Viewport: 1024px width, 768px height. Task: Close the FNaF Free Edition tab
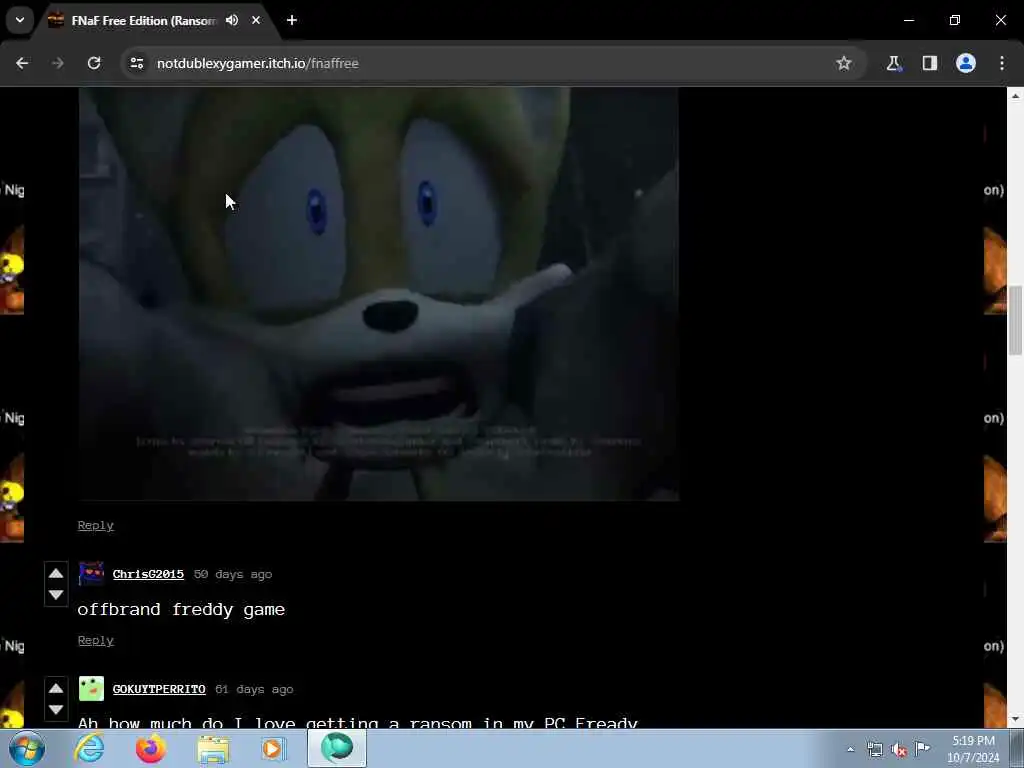256,20
